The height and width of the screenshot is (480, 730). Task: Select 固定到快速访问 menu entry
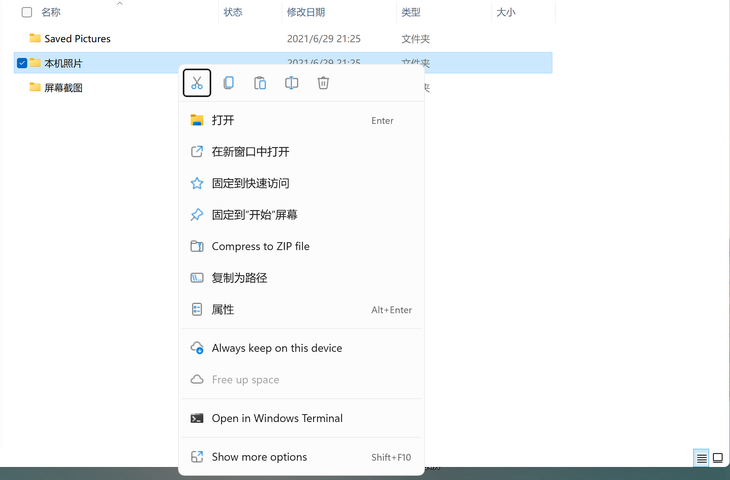coord(250,184)
